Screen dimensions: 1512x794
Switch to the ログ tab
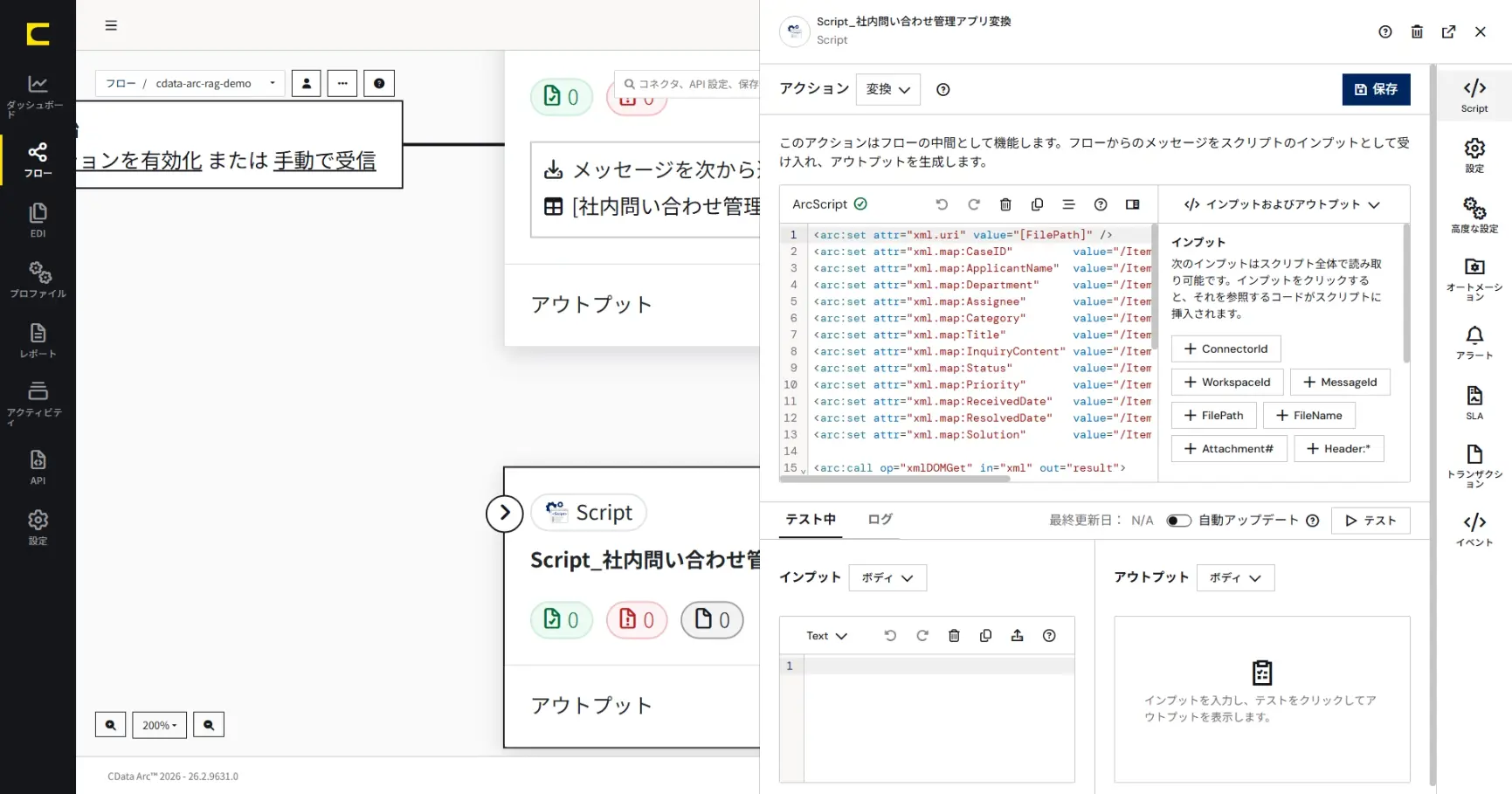(880, 519)
